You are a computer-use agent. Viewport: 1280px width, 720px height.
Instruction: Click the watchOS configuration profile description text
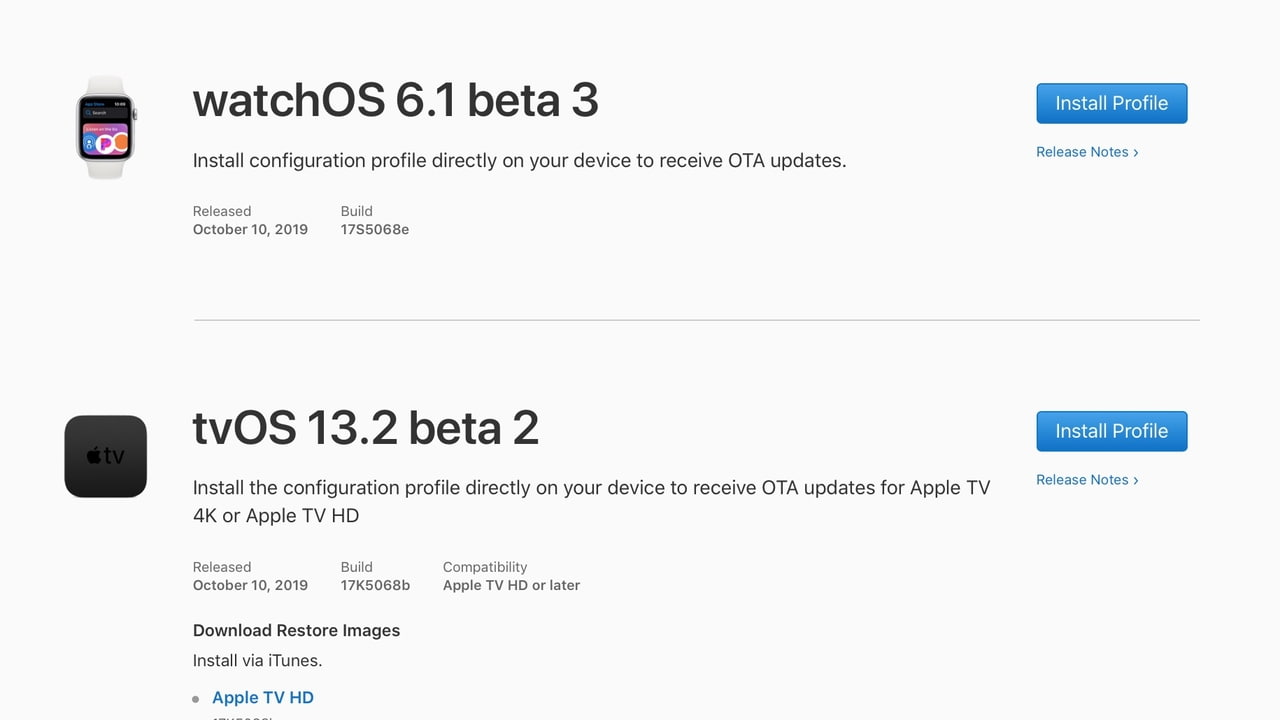pos(519,160)
